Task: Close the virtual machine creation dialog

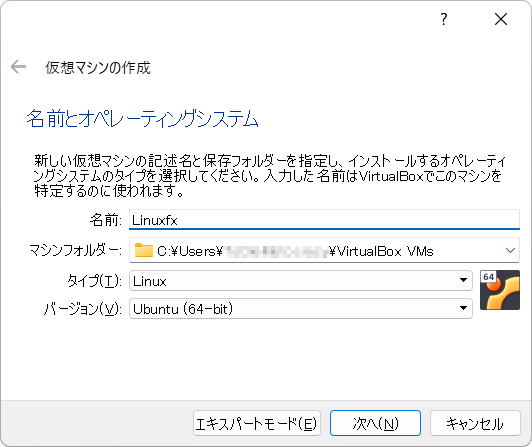Action: (501, 19)
